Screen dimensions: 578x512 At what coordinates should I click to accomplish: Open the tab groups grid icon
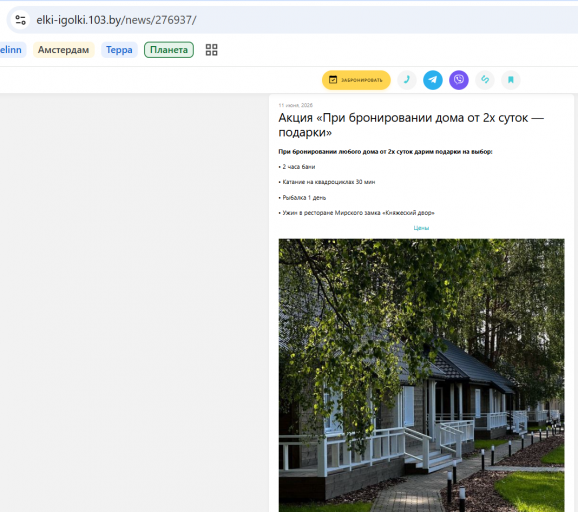[212, 50]
